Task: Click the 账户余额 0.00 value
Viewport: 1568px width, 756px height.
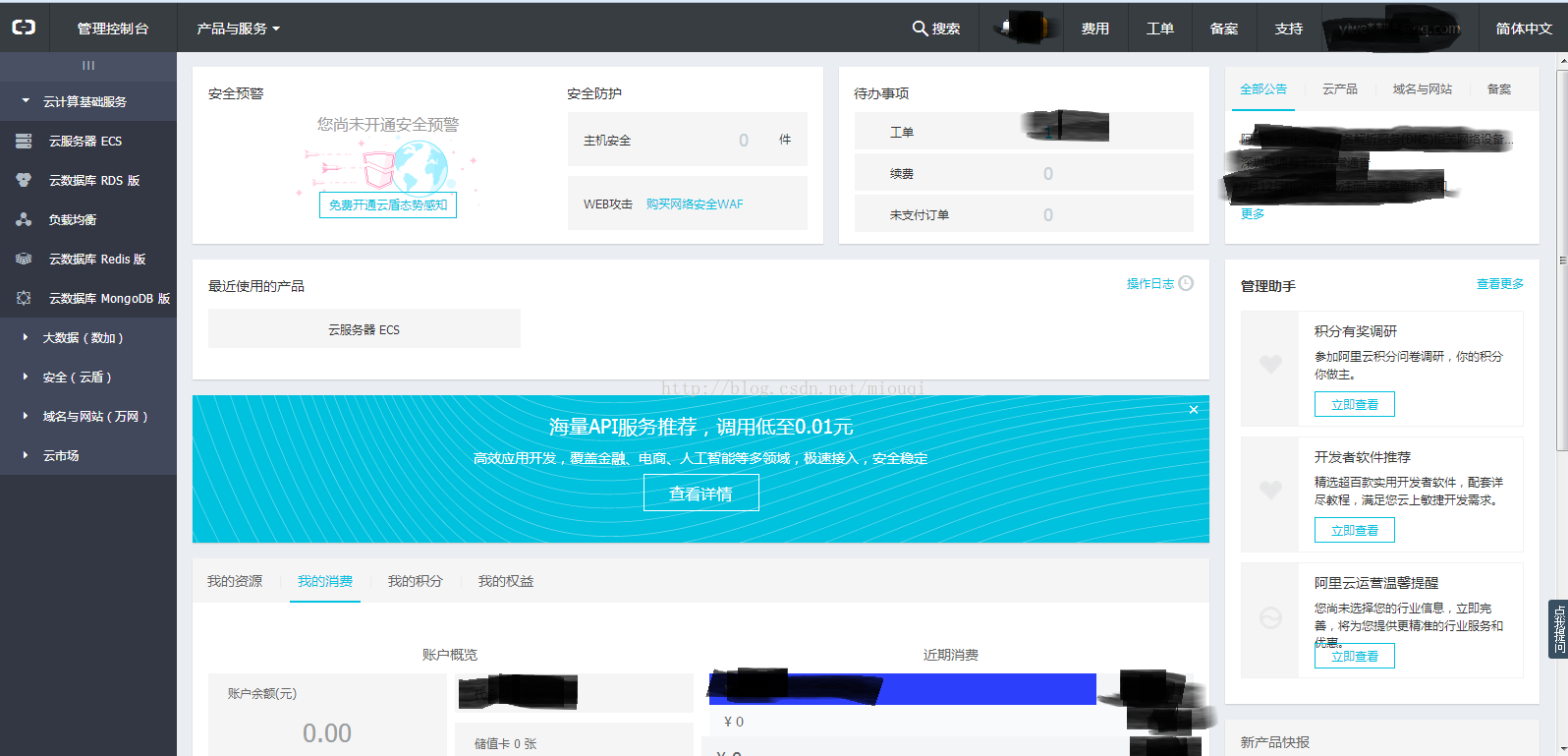Action: click(x=327, y=732)
